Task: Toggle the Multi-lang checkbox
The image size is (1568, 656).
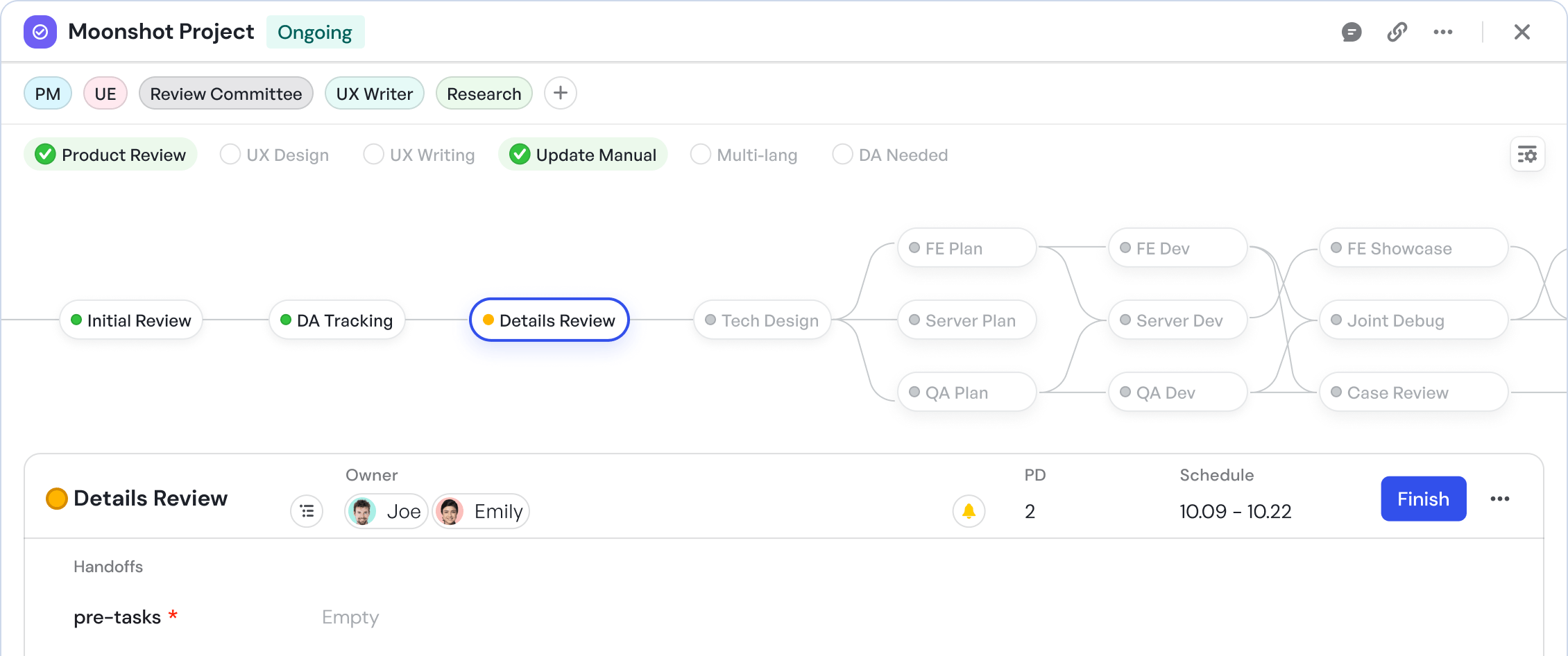Action: 701,154
